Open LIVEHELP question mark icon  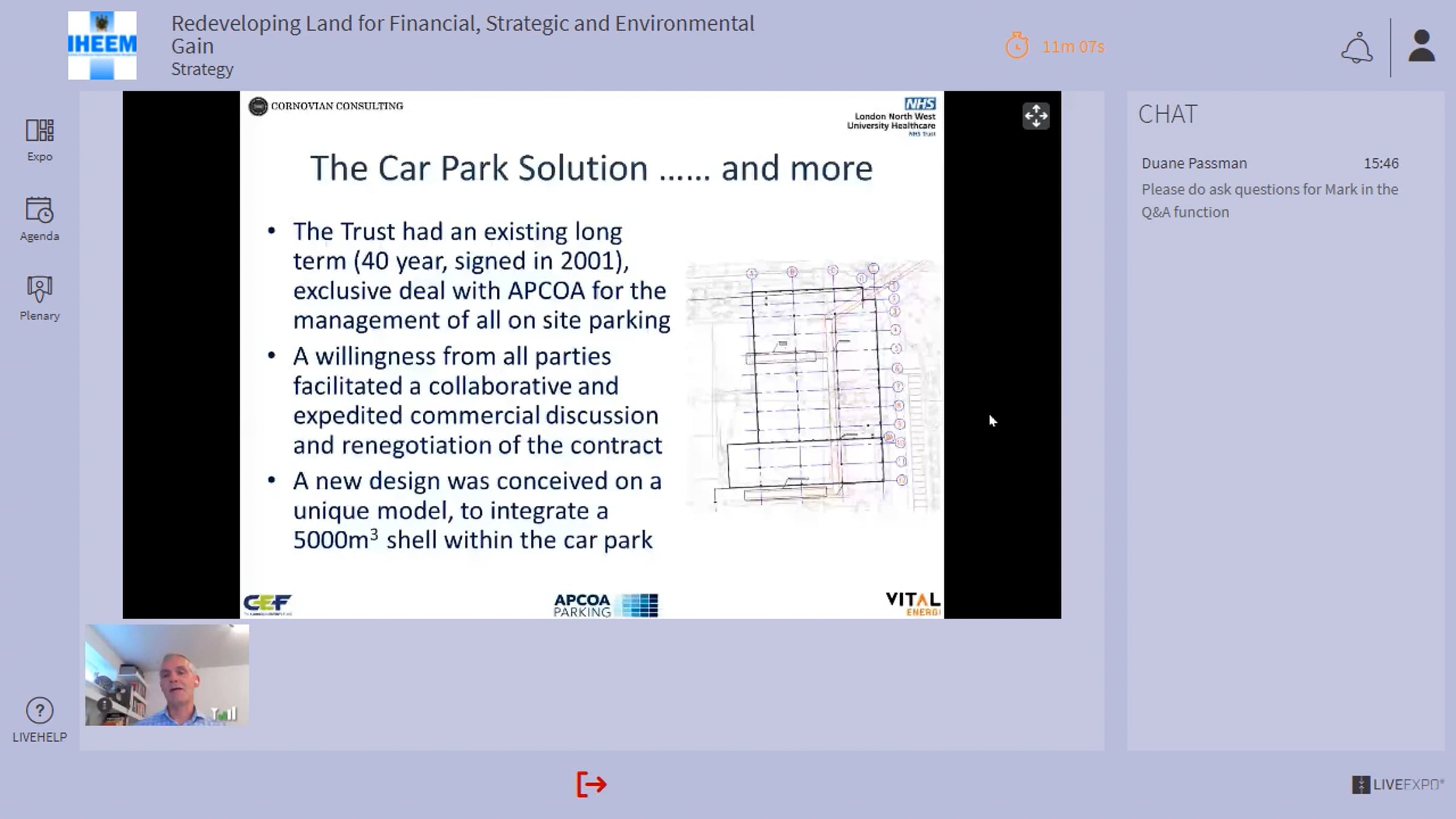pyautogui.click(x=39, y=710)
